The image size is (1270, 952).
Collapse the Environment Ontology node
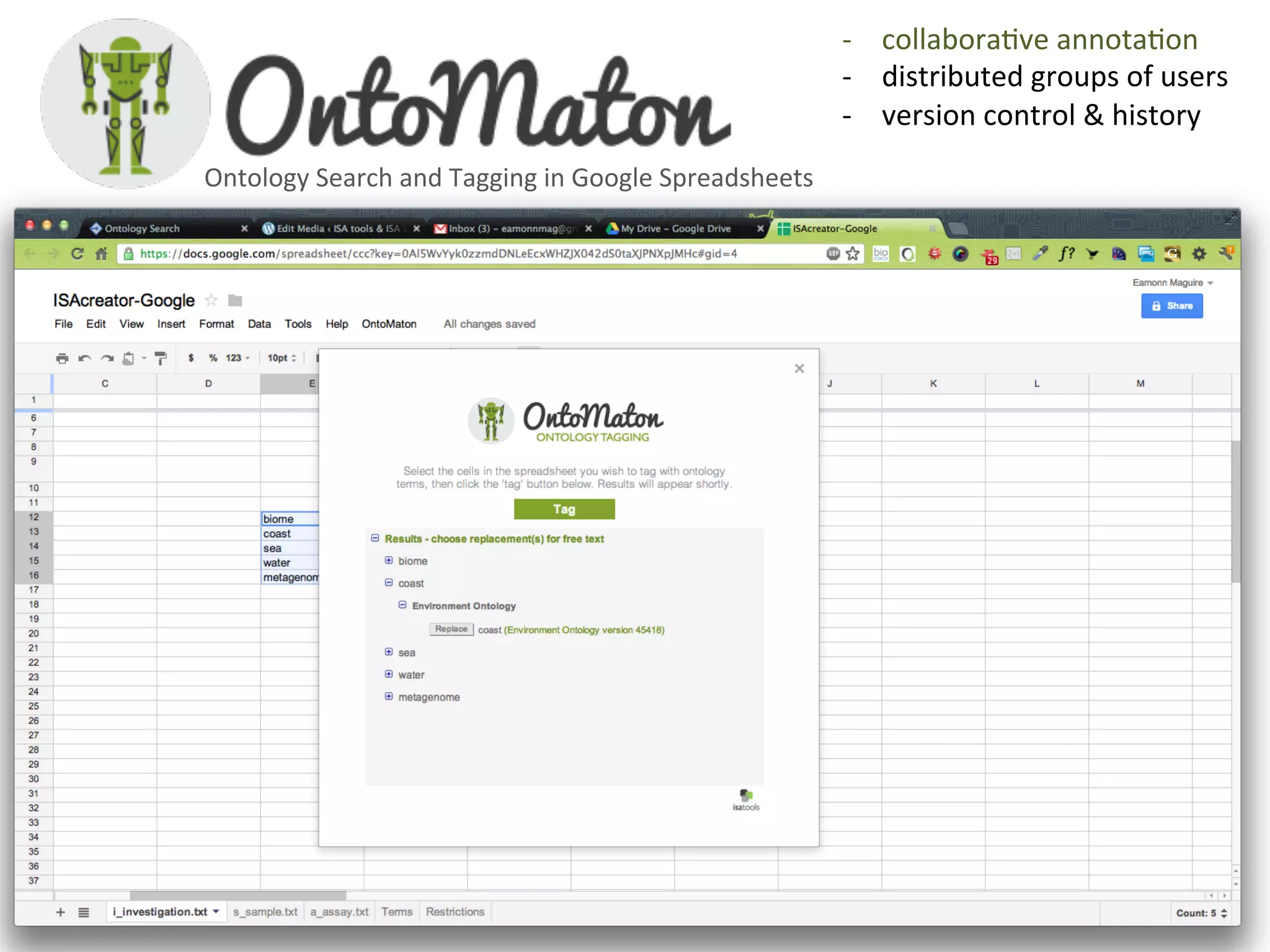[402, 605]
